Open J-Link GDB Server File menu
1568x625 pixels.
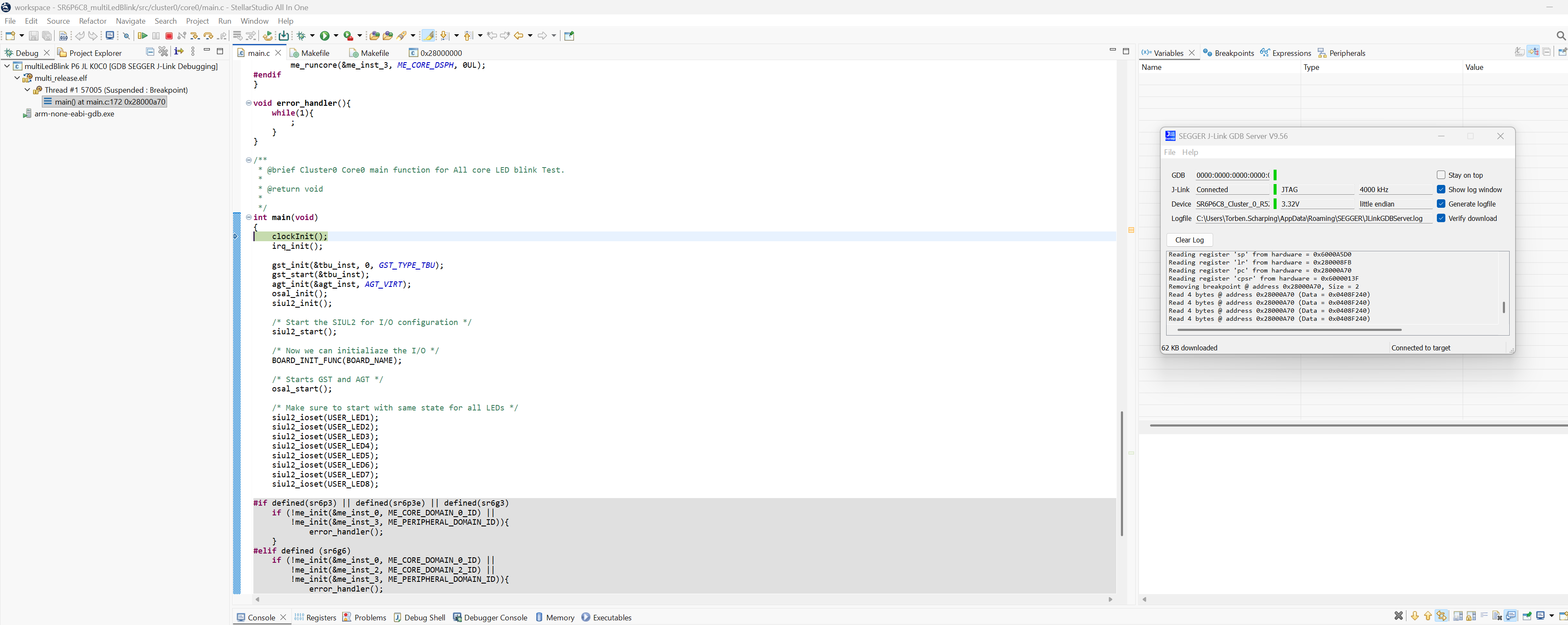[x=1169, y=152]
